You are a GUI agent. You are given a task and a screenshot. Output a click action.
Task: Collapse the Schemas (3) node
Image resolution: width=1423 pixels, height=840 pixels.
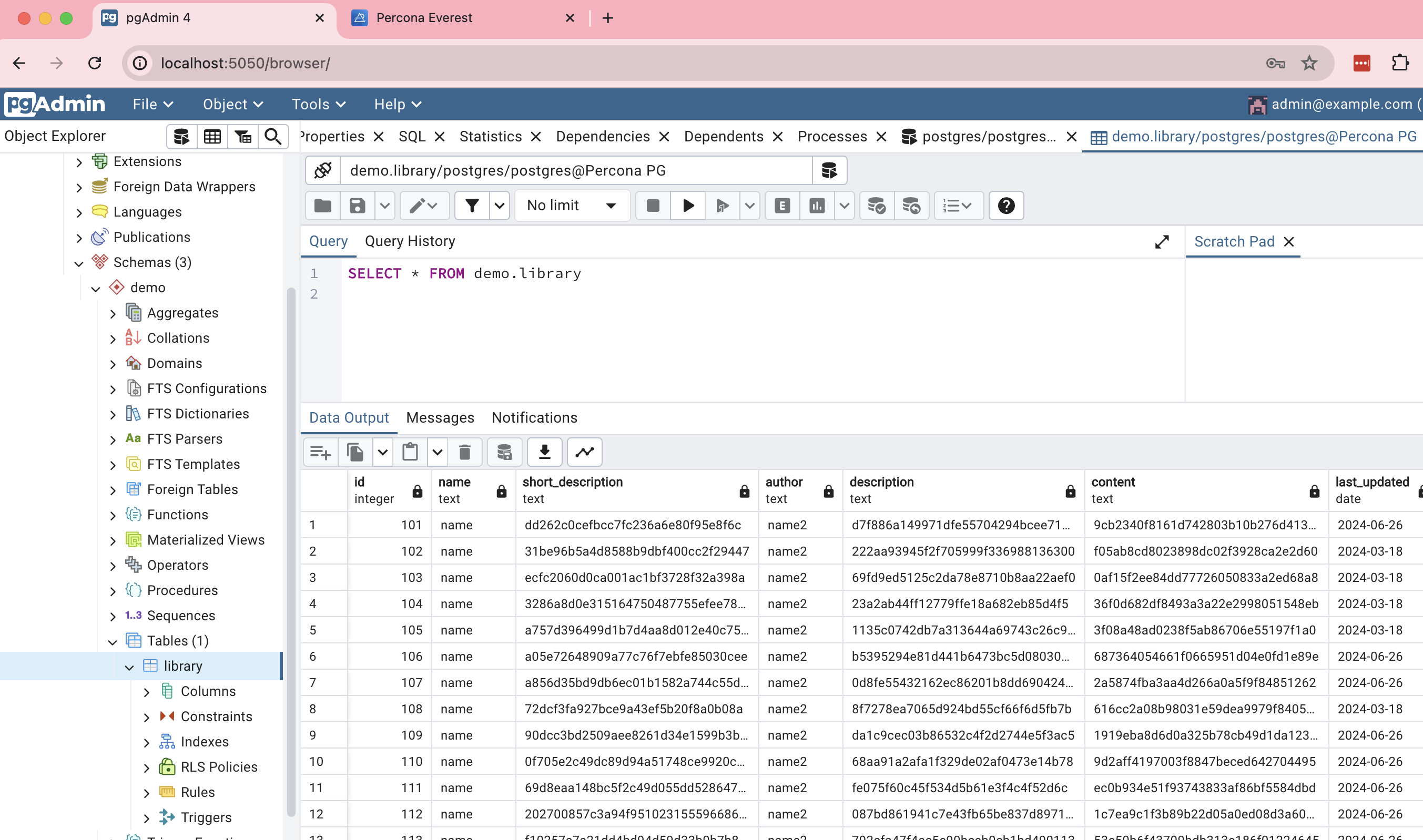(79, 263)
